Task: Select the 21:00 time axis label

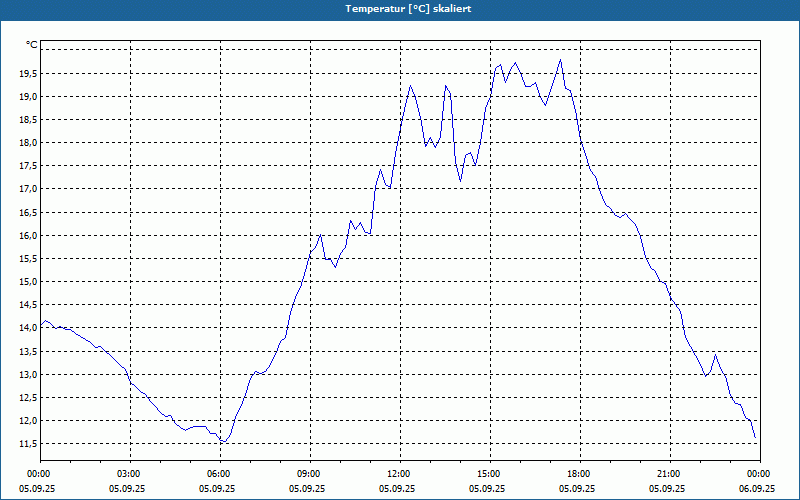Action: click(670, 474)
